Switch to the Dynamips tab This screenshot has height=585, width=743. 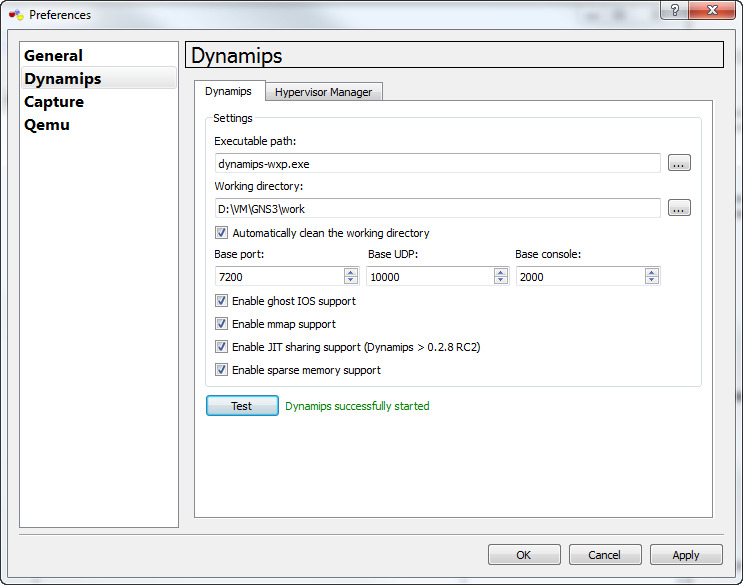pyautogui.click(x=228, y=91)
